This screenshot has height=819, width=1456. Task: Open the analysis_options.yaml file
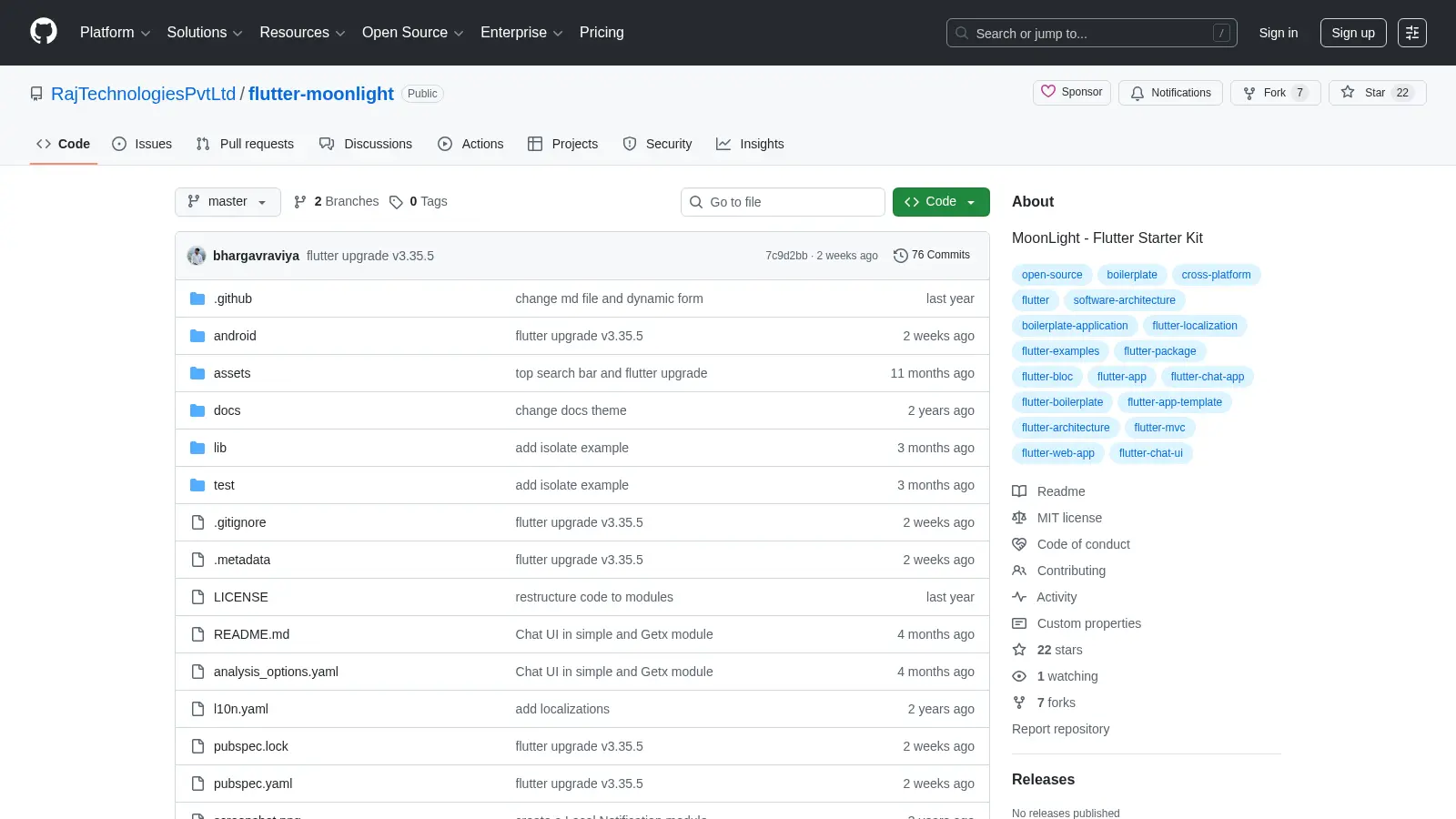pos(276,672)
